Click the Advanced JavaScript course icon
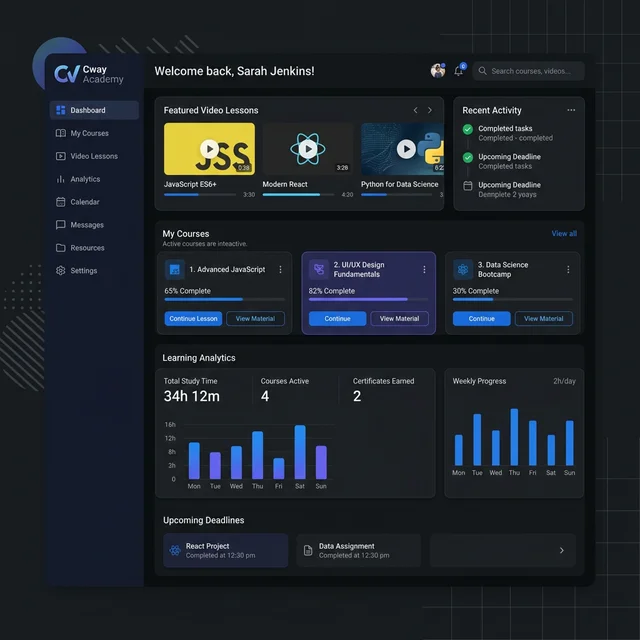This screenshot has height=640, width=640. click(x=175, y=269)
